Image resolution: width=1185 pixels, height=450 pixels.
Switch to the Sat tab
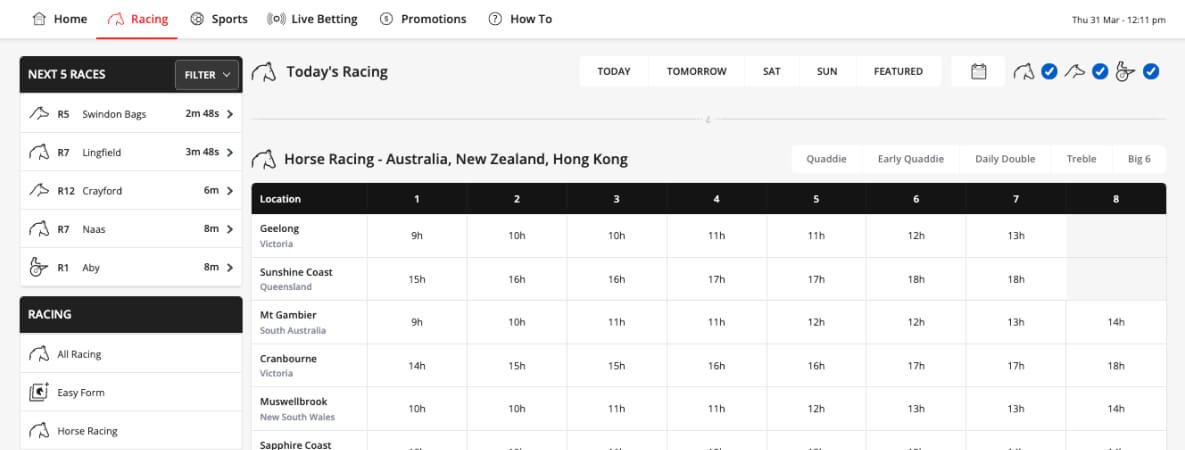771,71
